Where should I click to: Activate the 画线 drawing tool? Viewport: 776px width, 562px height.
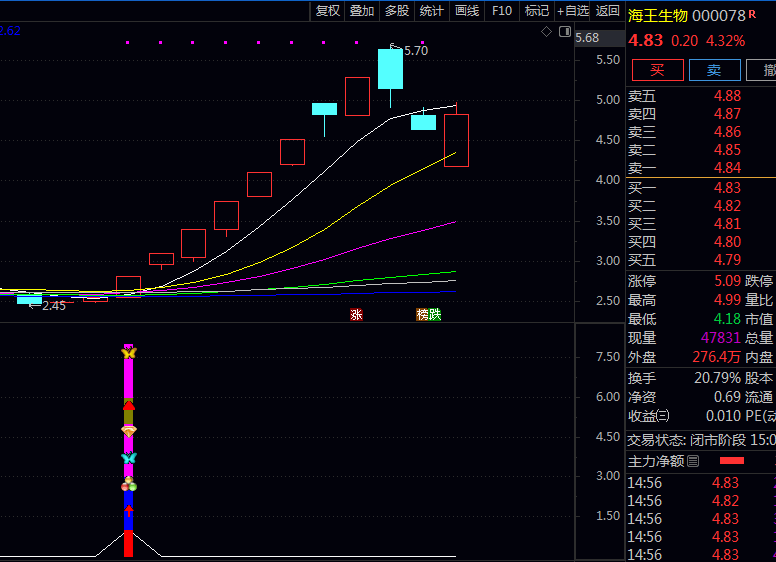point(467,11)
